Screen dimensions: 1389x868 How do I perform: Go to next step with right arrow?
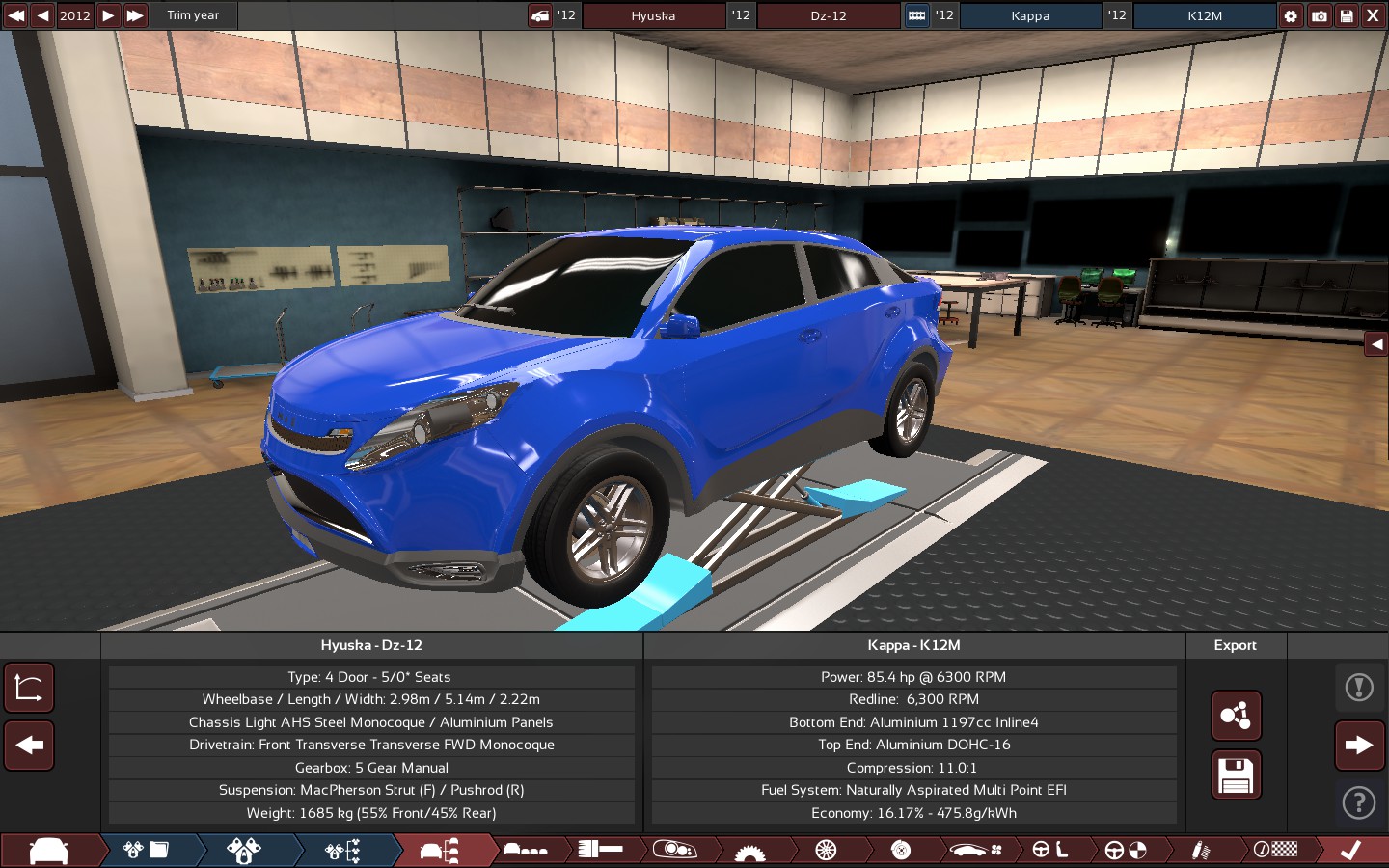(x=1359, y=746)
